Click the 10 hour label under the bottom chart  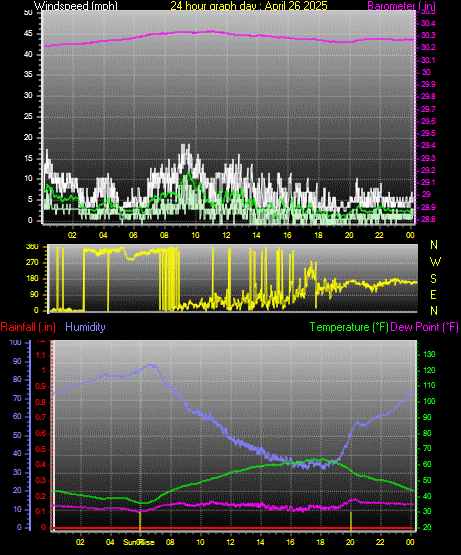(200, 542)
